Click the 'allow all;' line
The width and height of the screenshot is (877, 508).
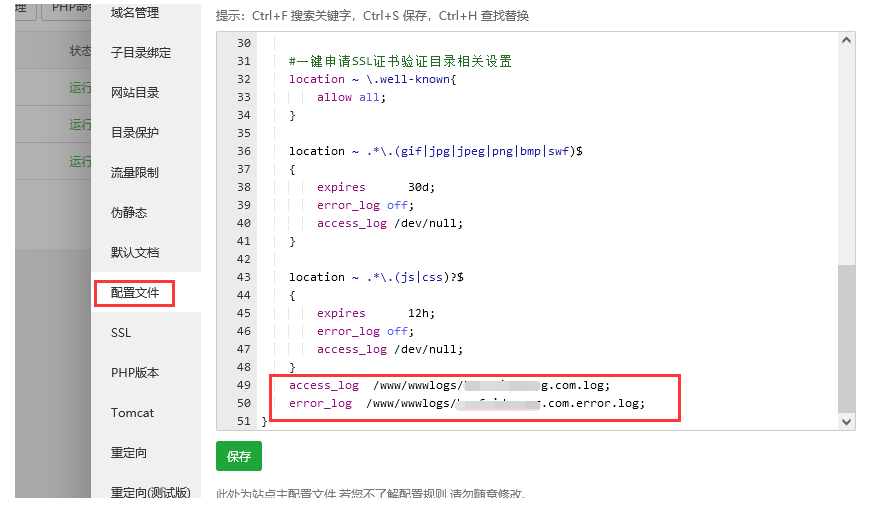click(351, 97)
